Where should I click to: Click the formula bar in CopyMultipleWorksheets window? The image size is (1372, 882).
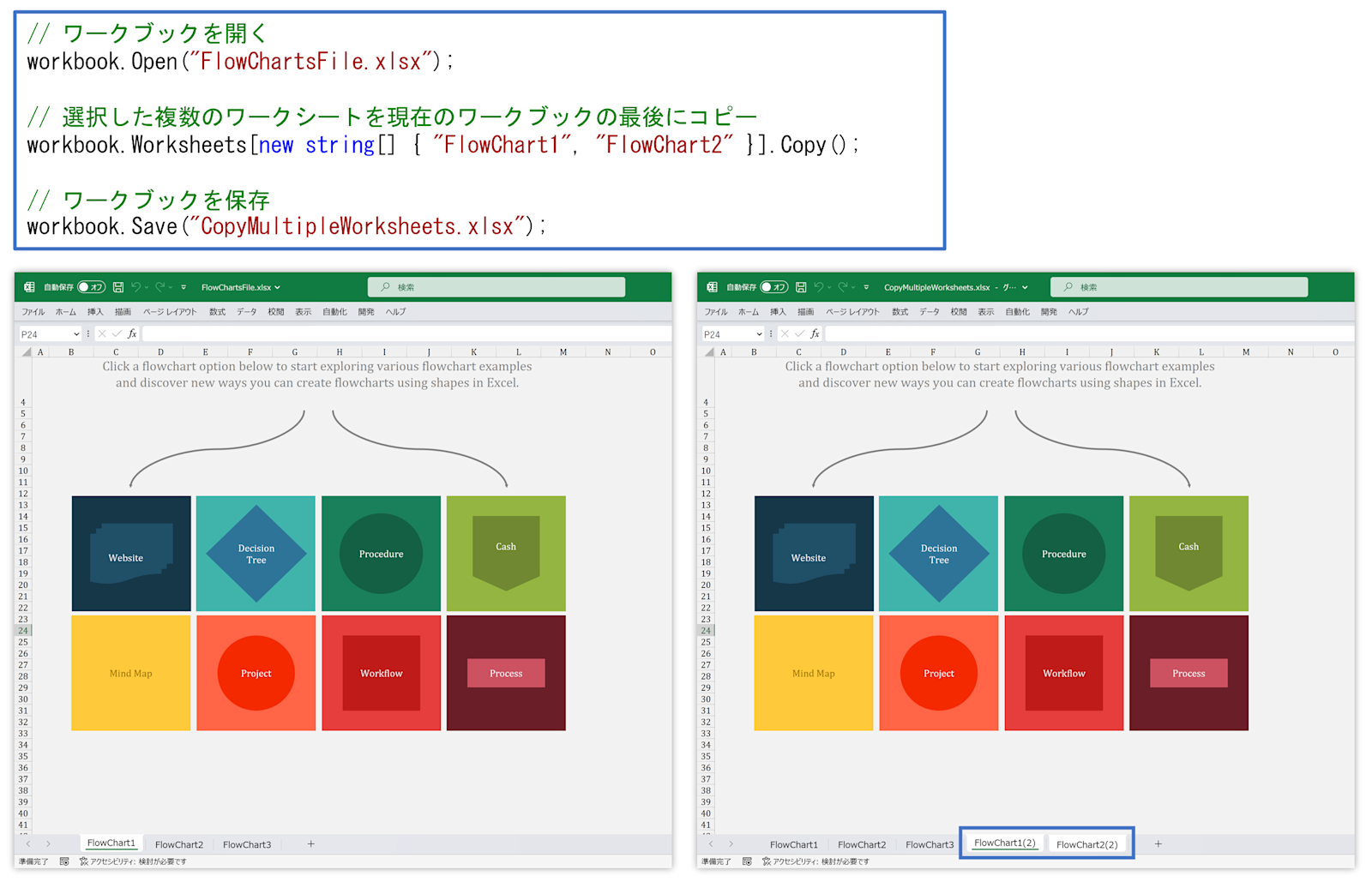pyautogui.click(x=1089, y=334)
